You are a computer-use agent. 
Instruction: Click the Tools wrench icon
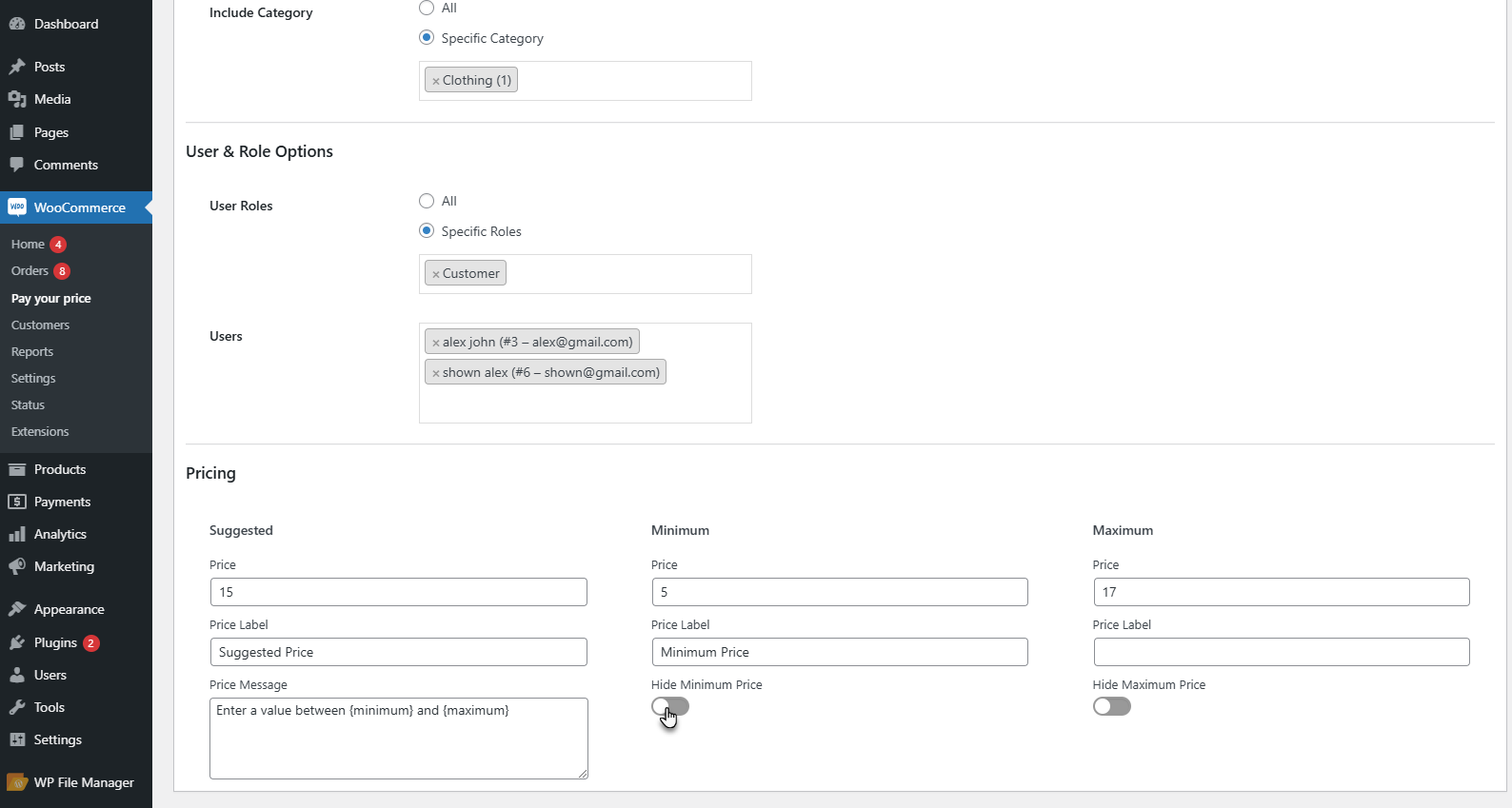[17, 707]
